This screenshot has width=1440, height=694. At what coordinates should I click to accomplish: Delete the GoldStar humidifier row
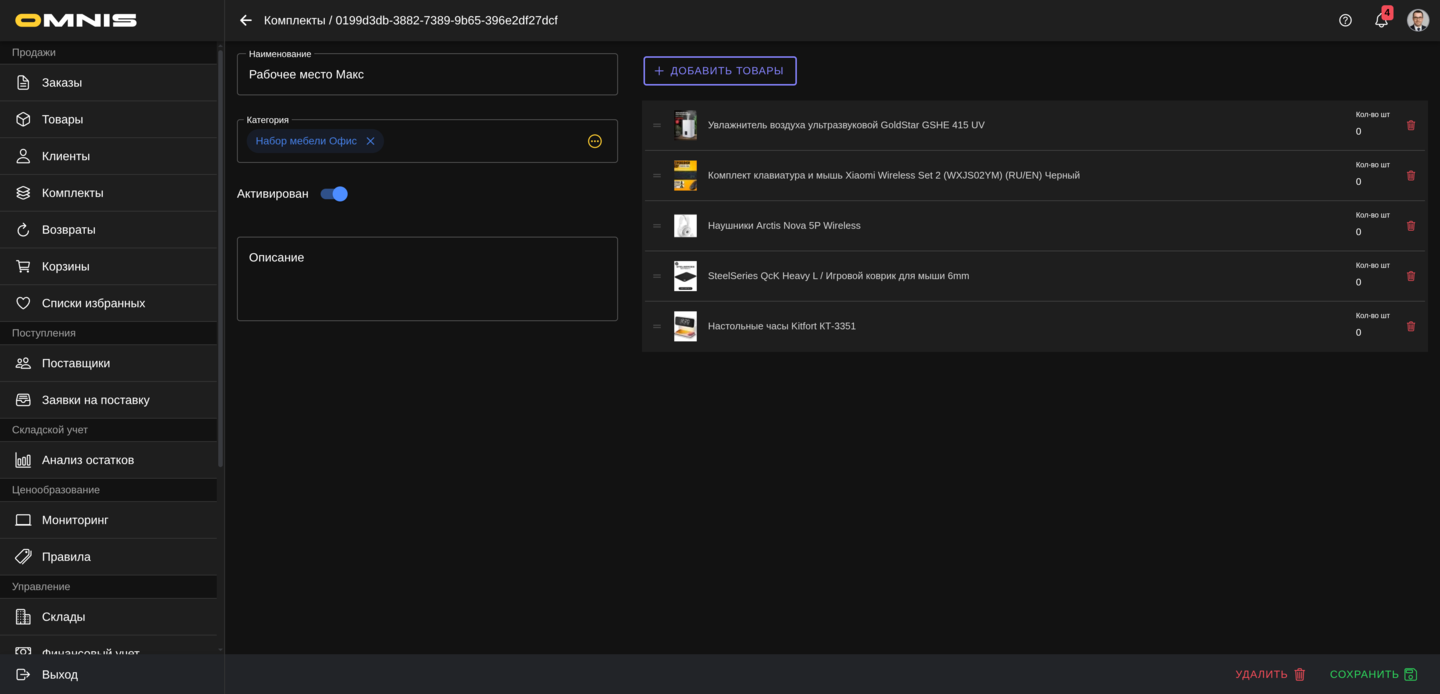click(x=1411, y=125)
